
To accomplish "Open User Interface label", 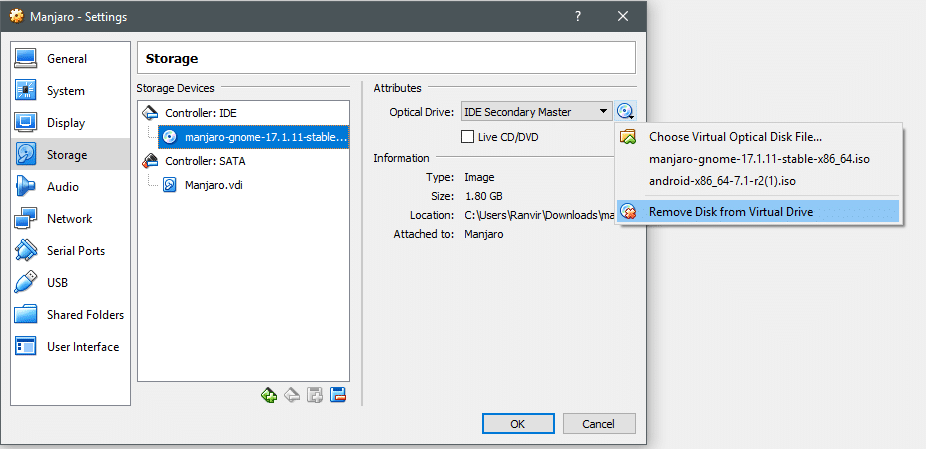I will [83, 346].
